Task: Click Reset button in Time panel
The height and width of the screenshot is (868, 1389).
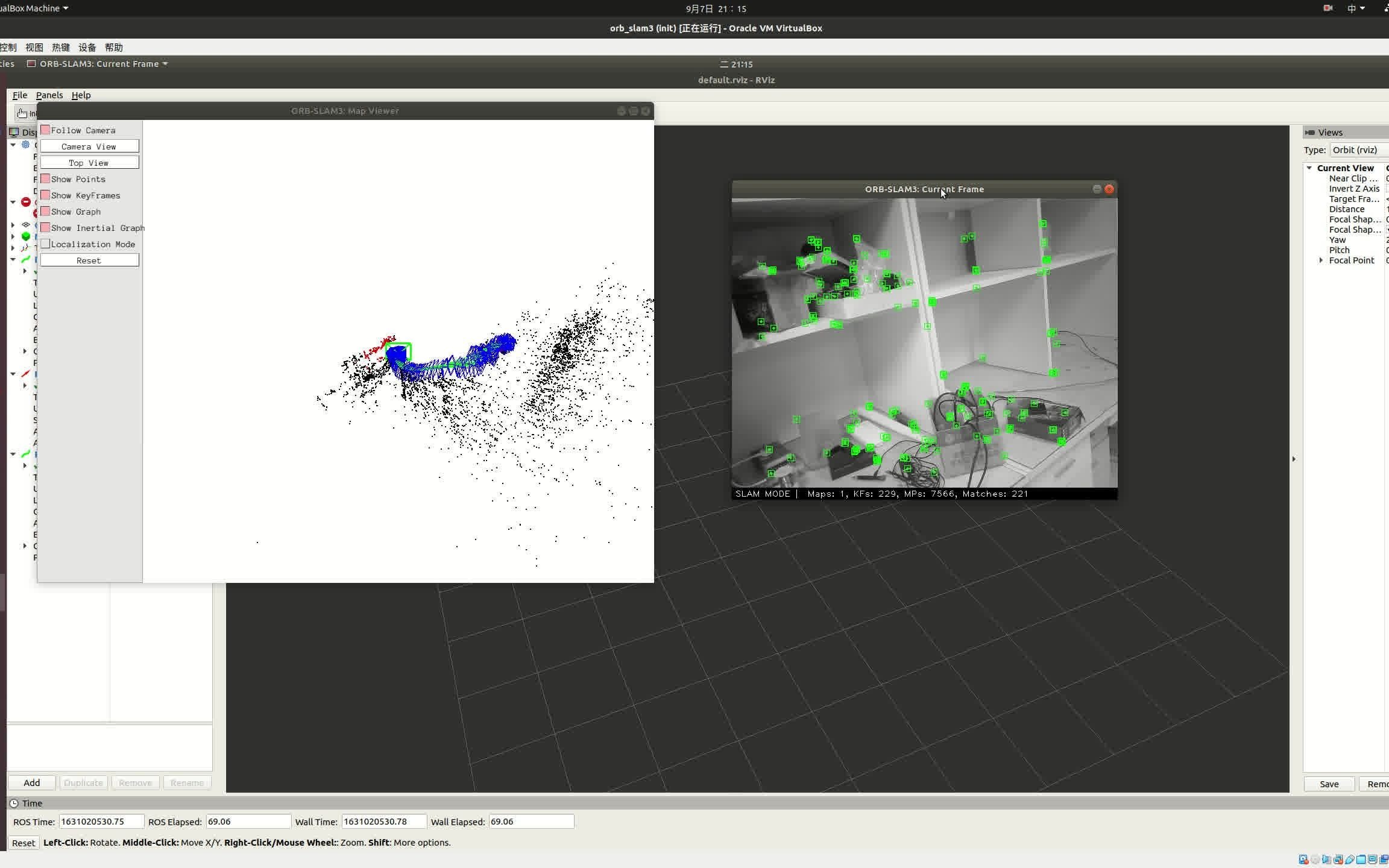Action: coord(24,843)
